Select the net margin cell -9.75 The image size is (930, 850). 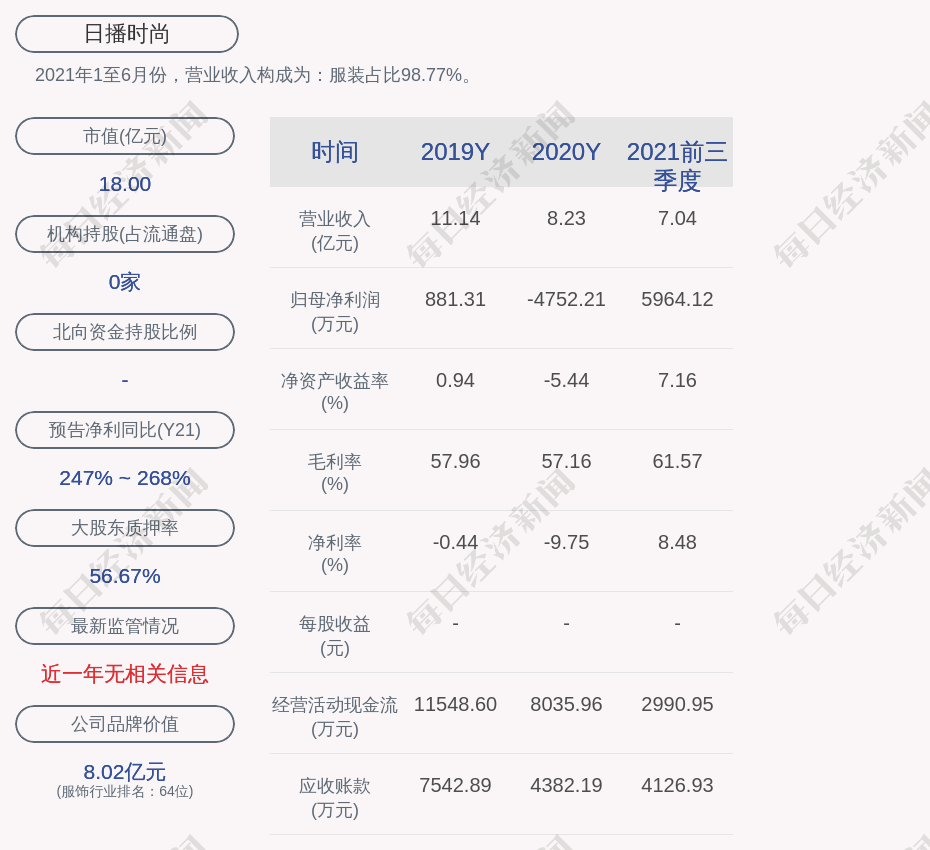coord(566,542)
